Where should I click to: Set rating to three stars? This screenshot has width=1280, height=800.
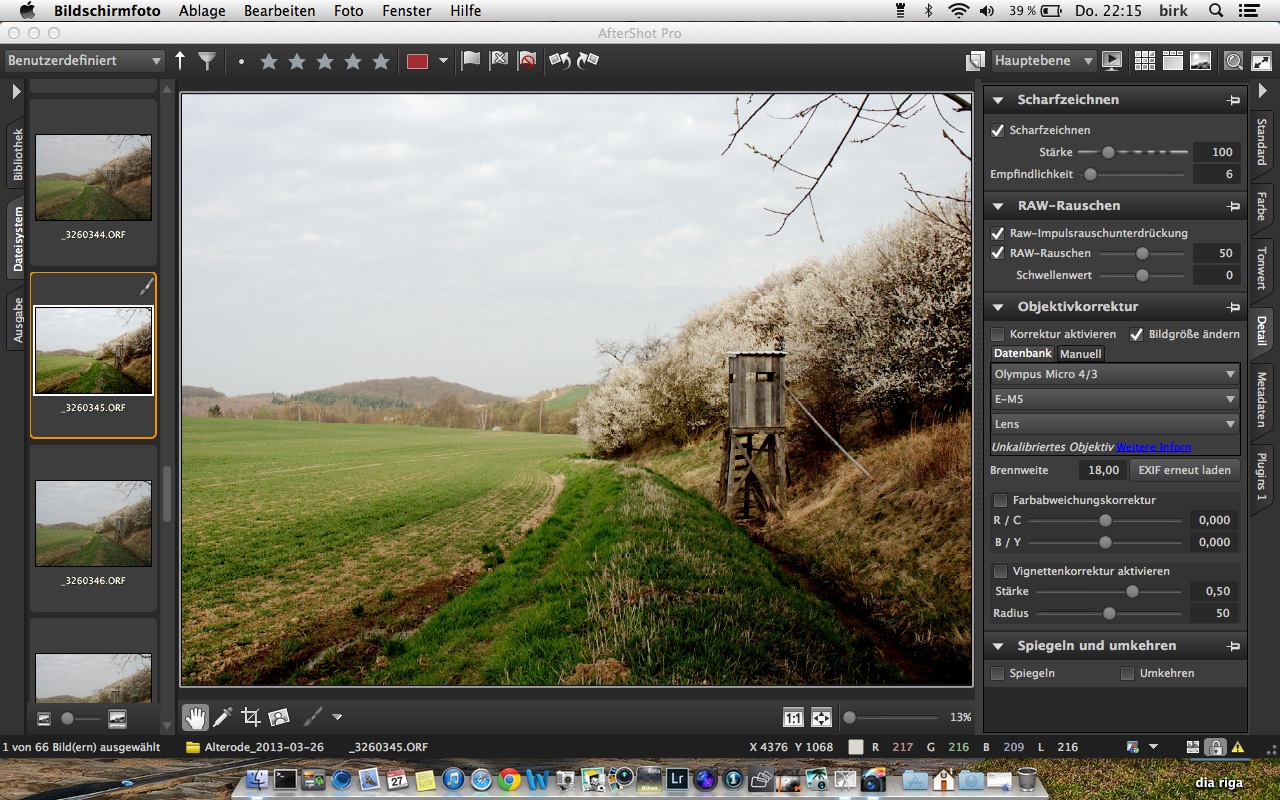tap(325, 61)
